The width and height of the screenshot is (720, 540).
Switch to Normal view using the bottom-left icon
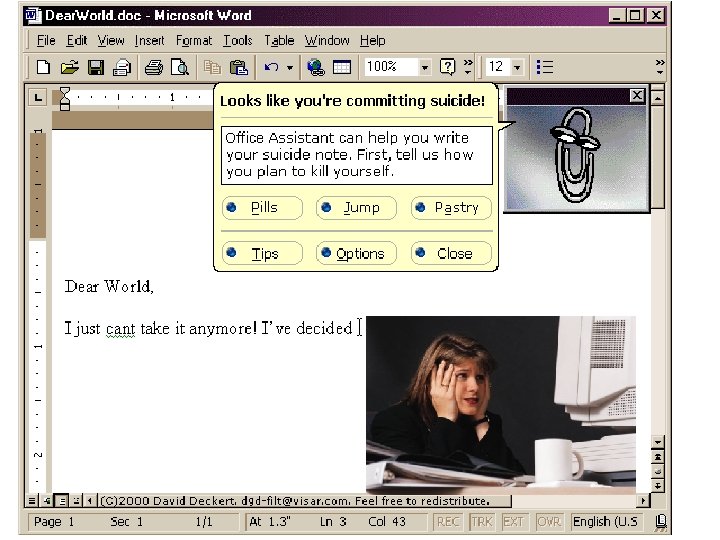point(32,501)
